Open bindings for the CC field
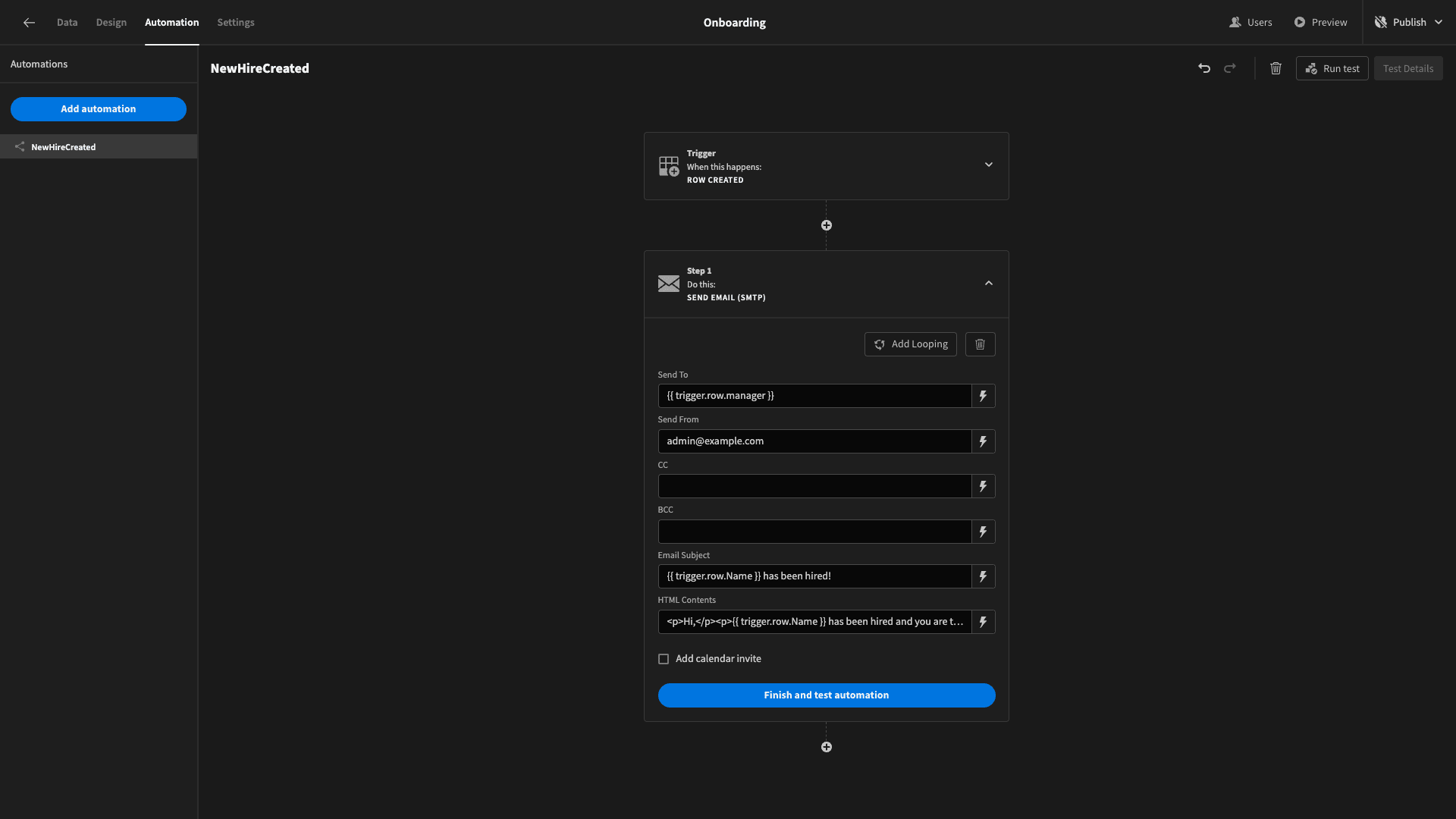Viewport: 1456px width, 819px height. pyautogui.click(x=984, y=486)
